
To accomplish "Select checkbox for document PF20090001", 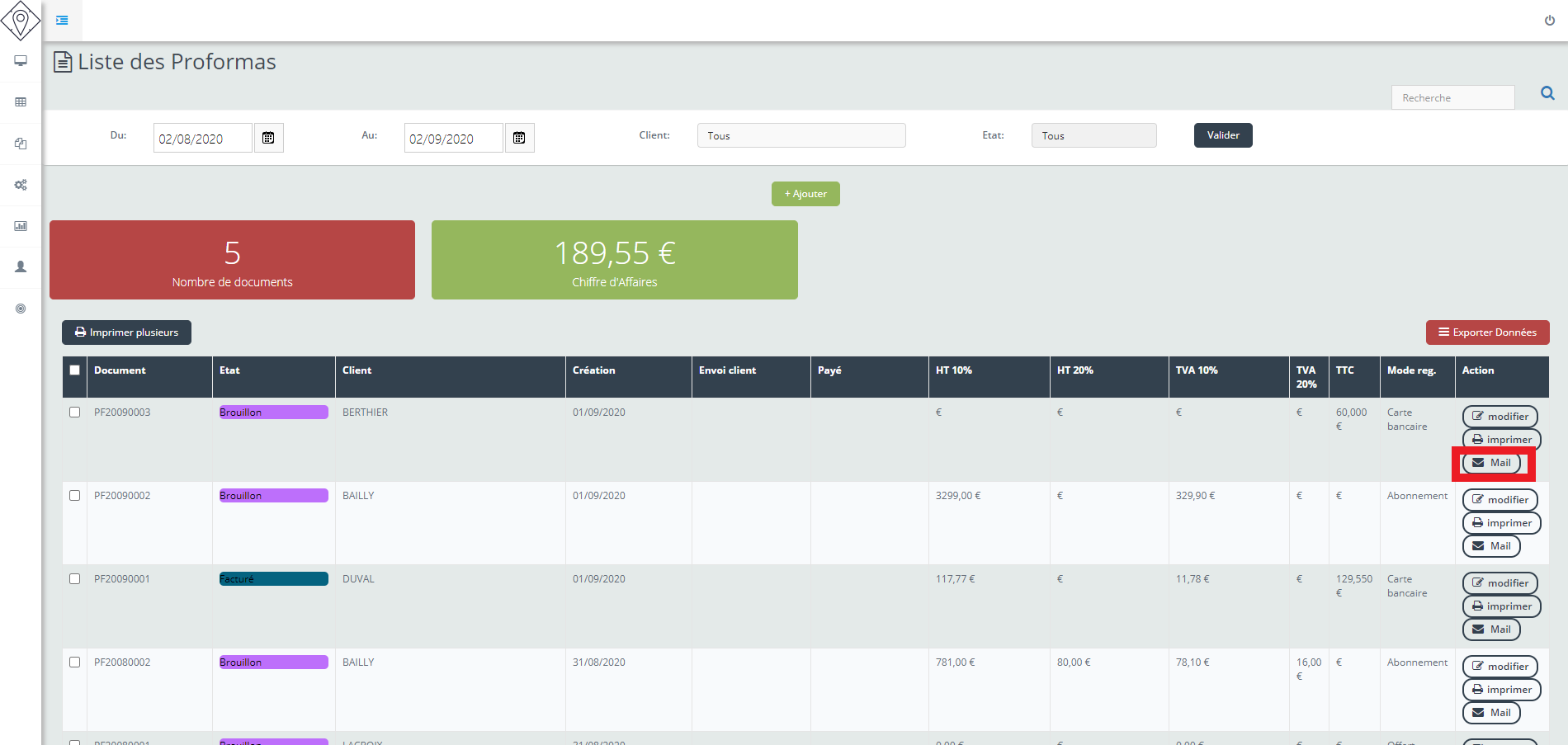I will [75, 579].
